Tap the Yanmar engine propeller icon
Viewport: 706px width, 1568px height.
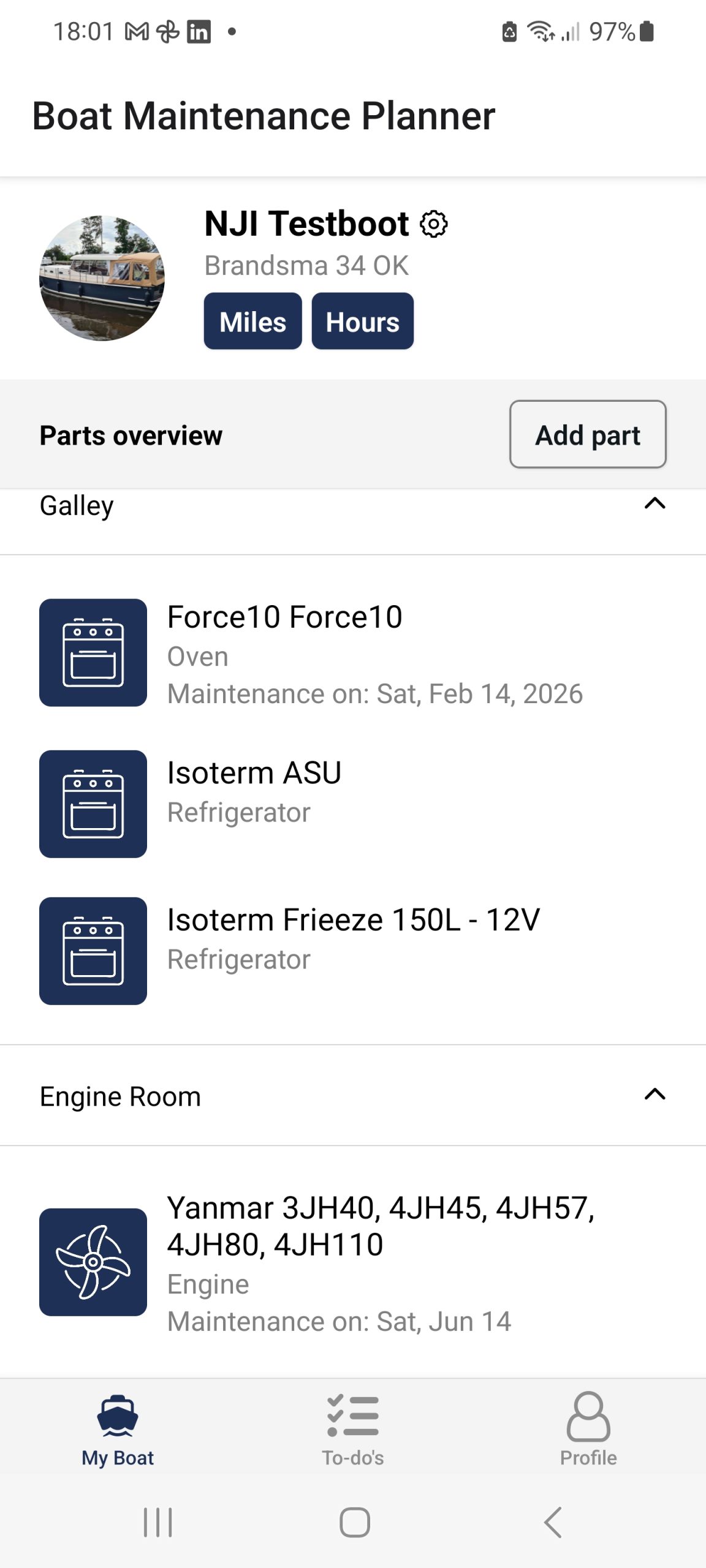coord(93,1262)
